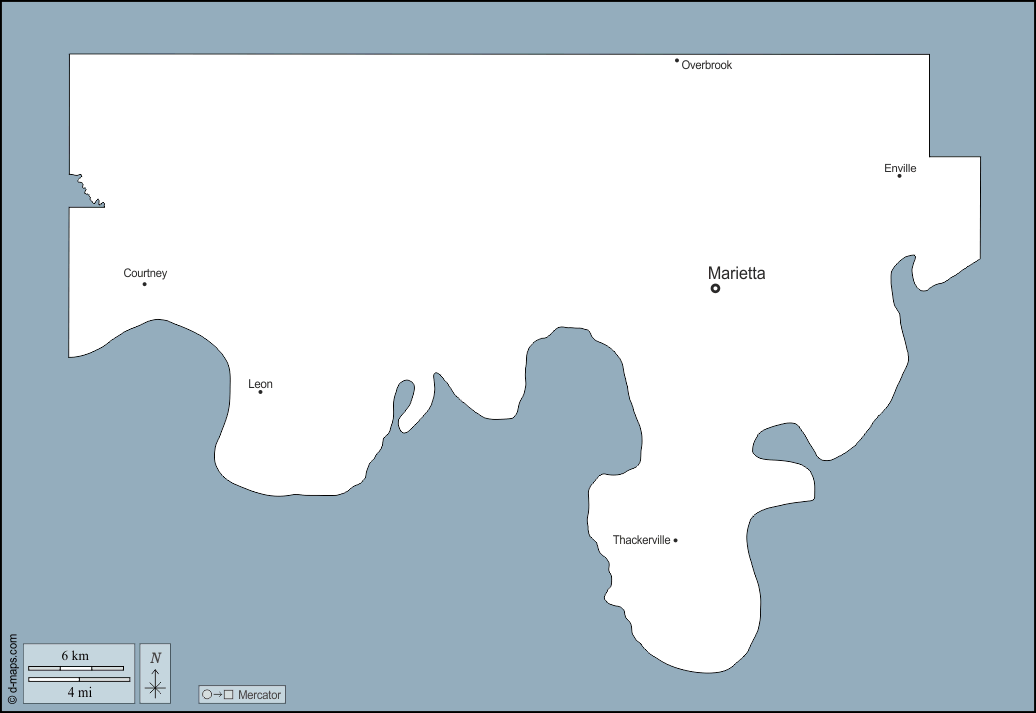The image size is (1036, 713).
Task: Click the 6 km scale bar ruler
Action: tap(75, 669)
